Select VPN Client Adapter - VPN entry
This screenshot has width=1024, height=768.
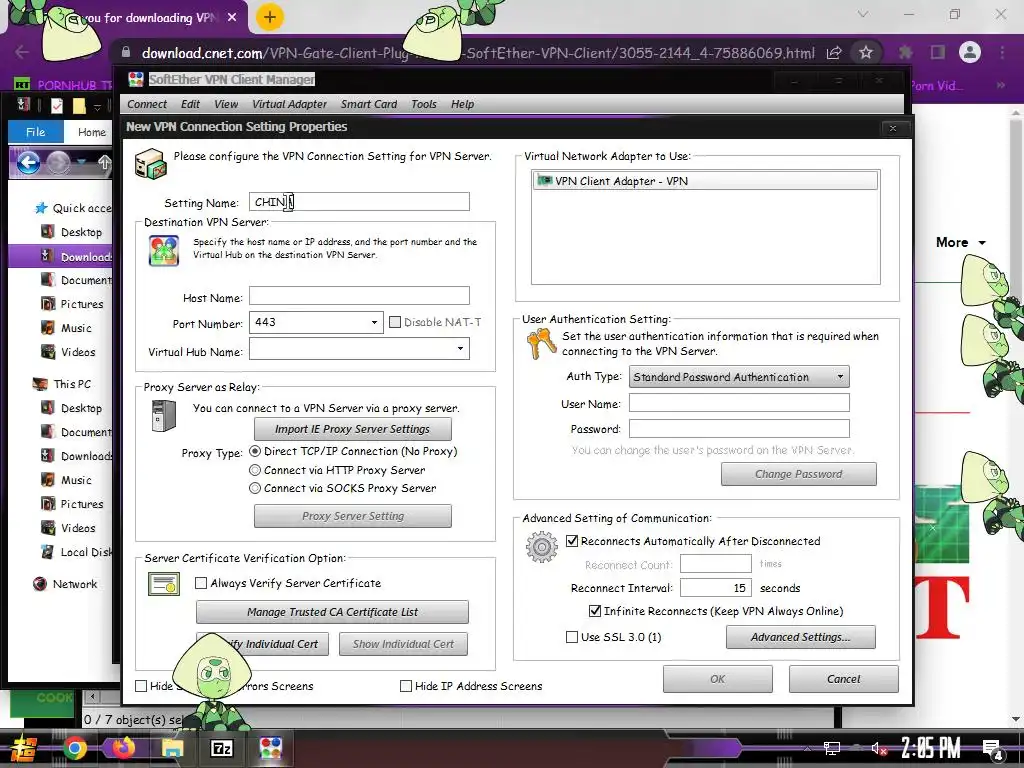[705, 181]
